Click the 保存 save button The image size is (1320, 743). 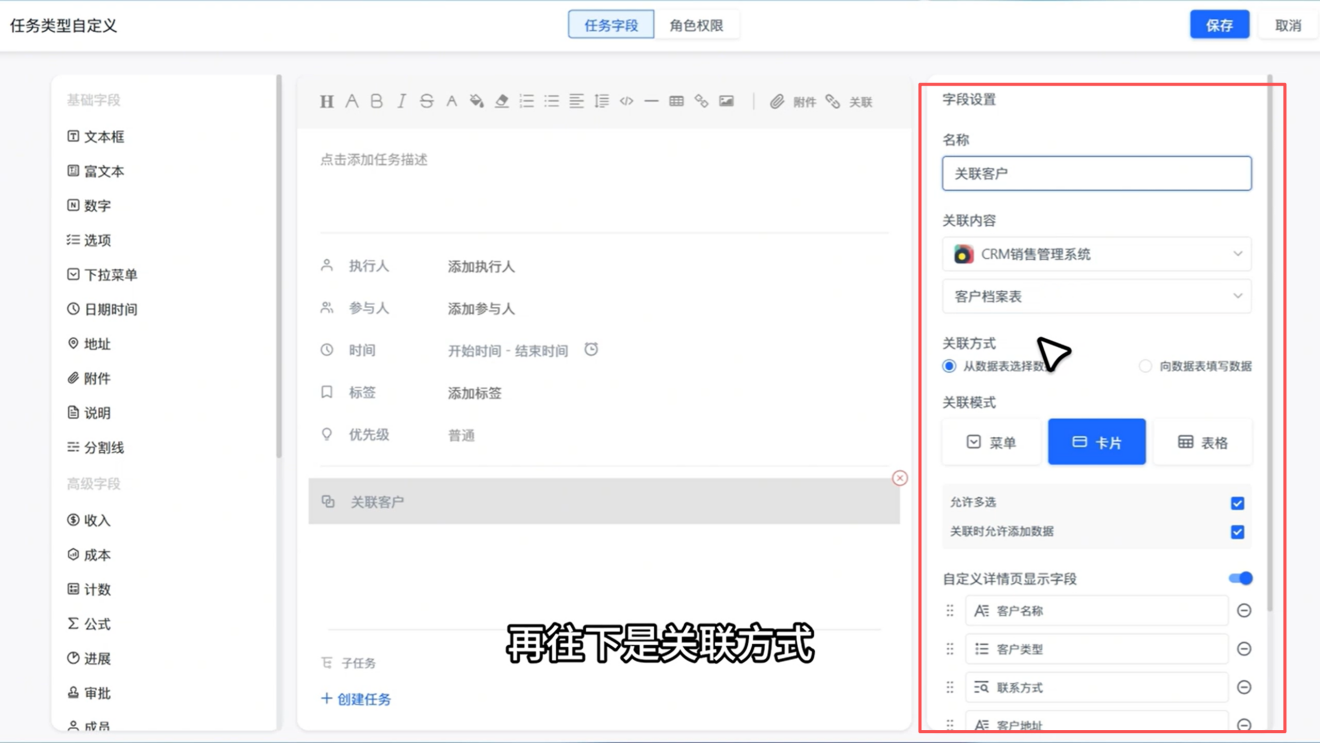click(1220, 25)
